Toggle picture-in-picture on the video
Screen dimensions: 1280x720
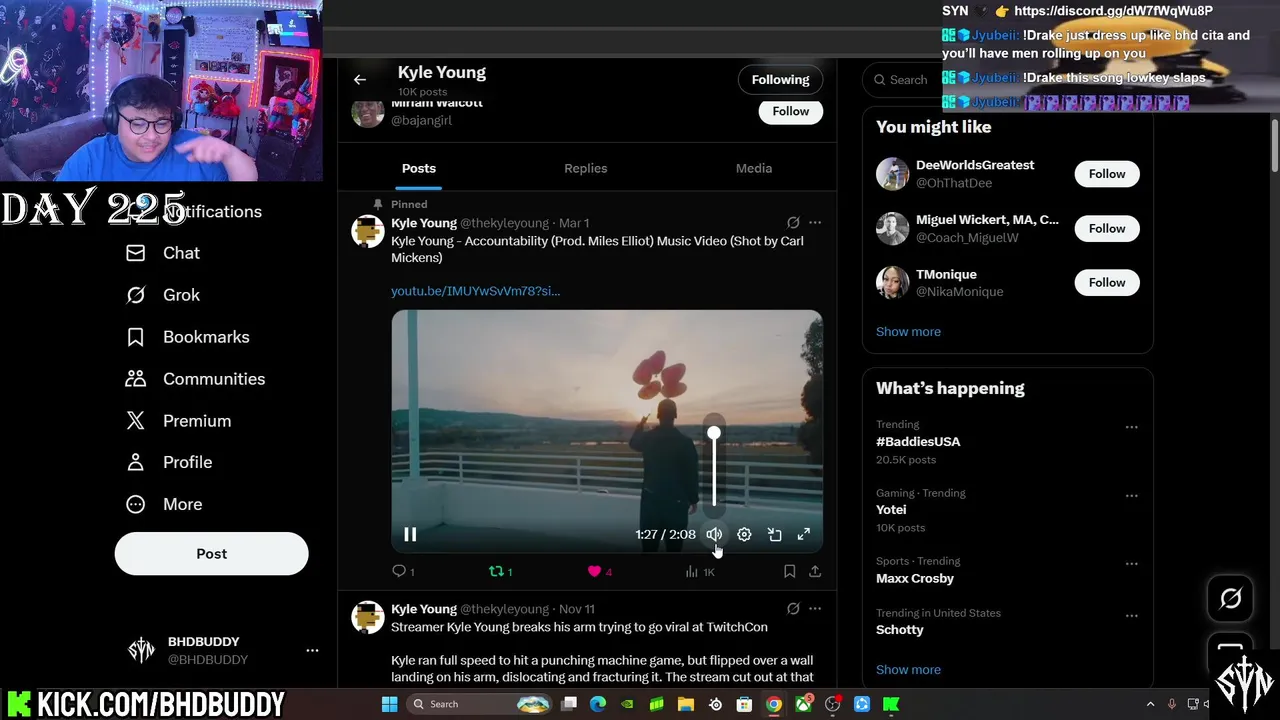(x=774, y=534)
